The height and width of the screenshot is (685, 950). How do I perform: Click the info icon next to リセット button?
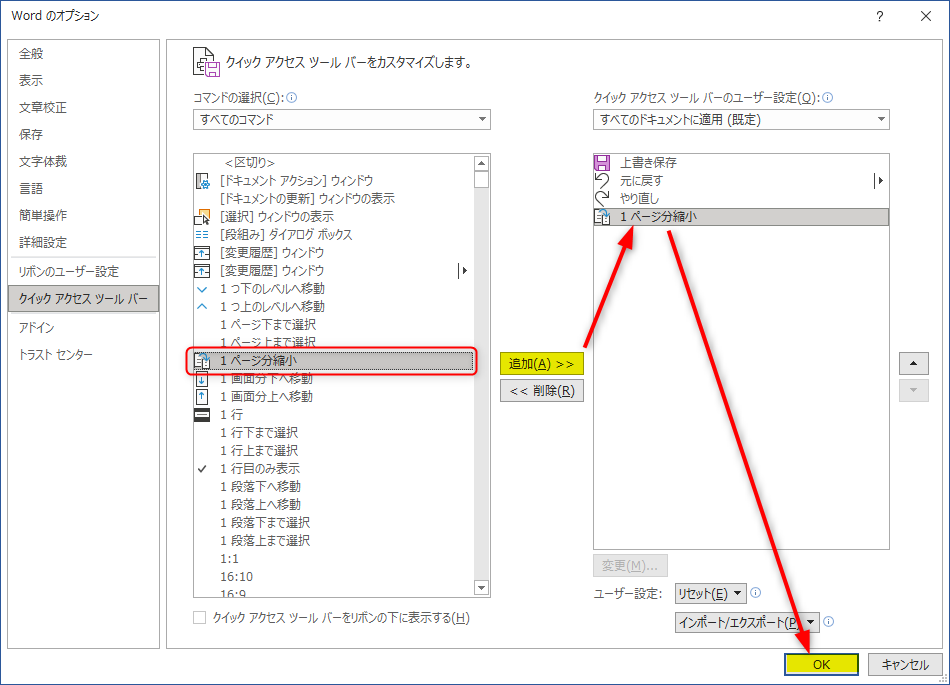click(756, 593)
